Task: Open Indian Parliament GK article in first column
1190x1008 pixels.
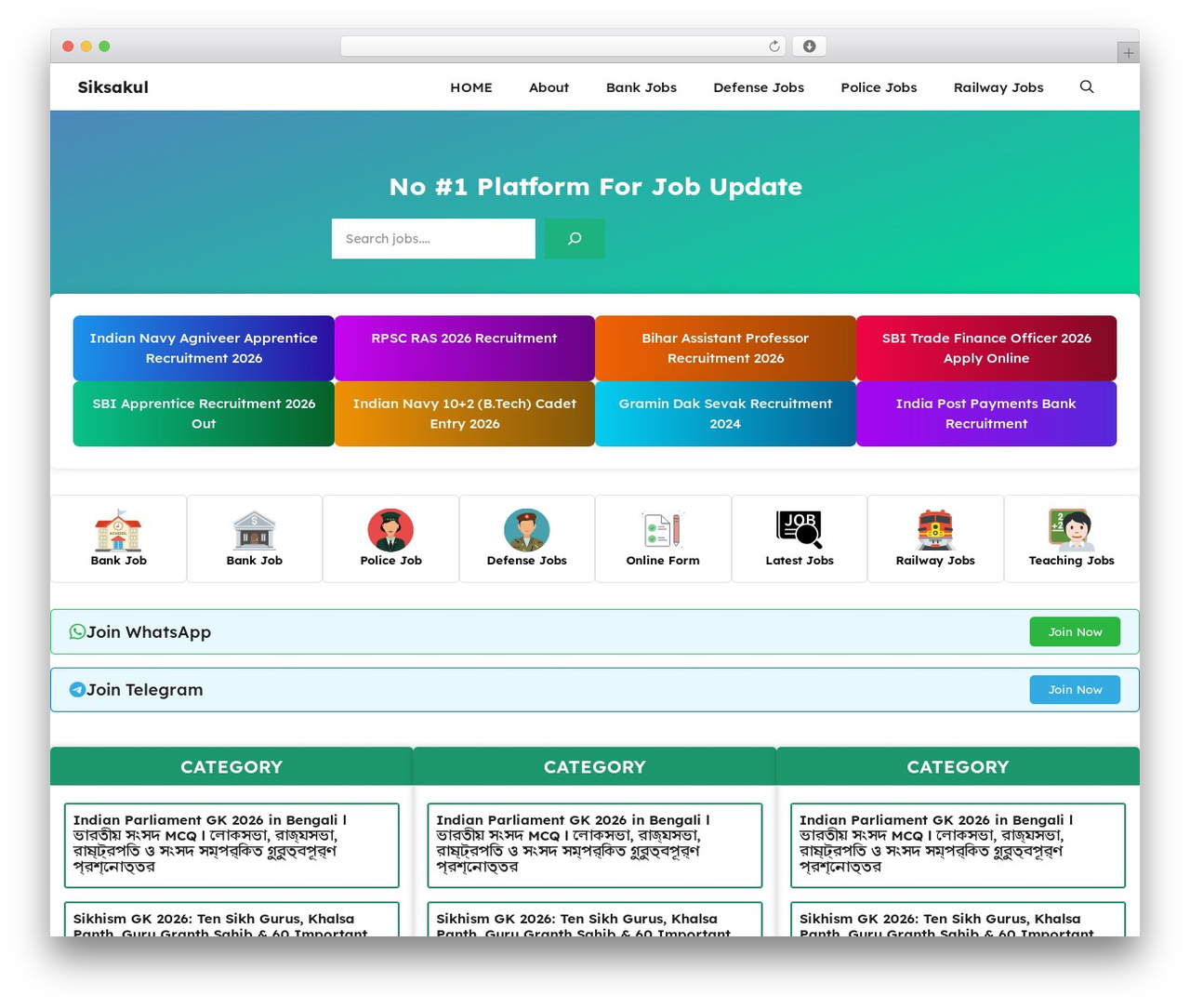Action: tap(231, 844)
